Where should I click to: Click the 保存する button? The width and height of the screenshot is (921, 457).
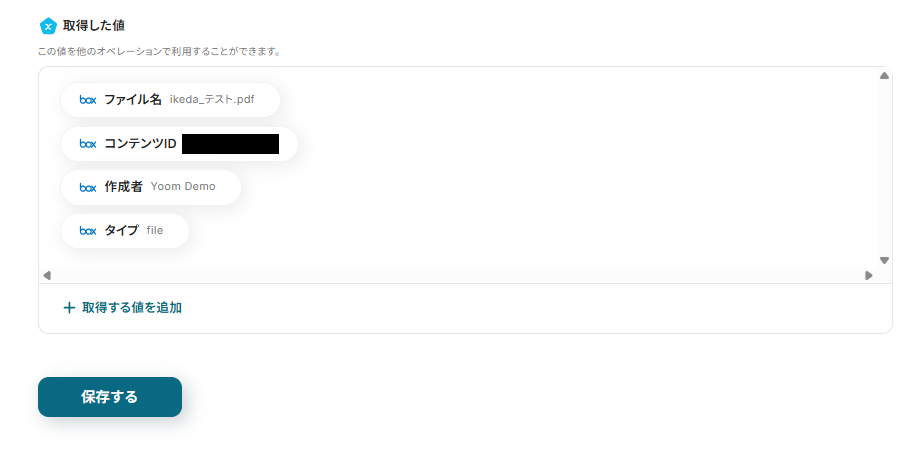tap(110, 397)
